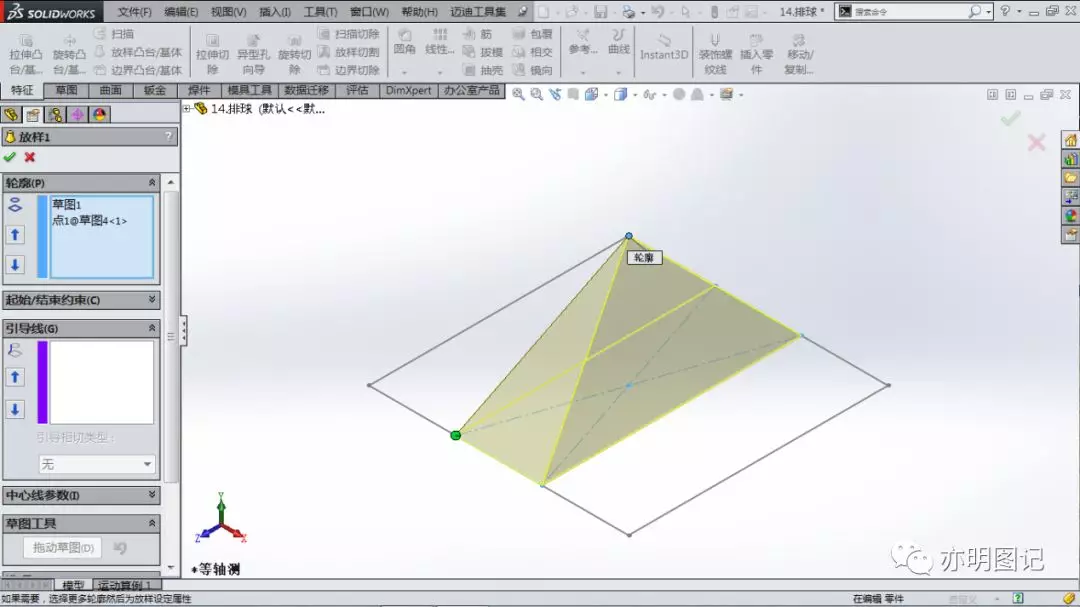The width and height of the screenshot is (1080, 607).
Task: Accept the loft with the green checkmark
Action: pyautogui.click(x=10, y=157)
